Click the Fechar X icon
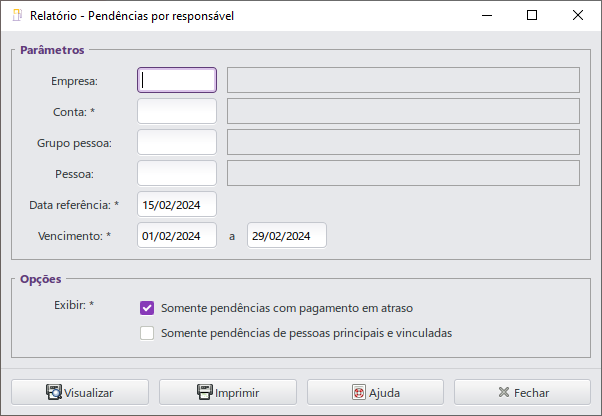Image resolution: width=602 pixels, height=416 pixels. 504,392
